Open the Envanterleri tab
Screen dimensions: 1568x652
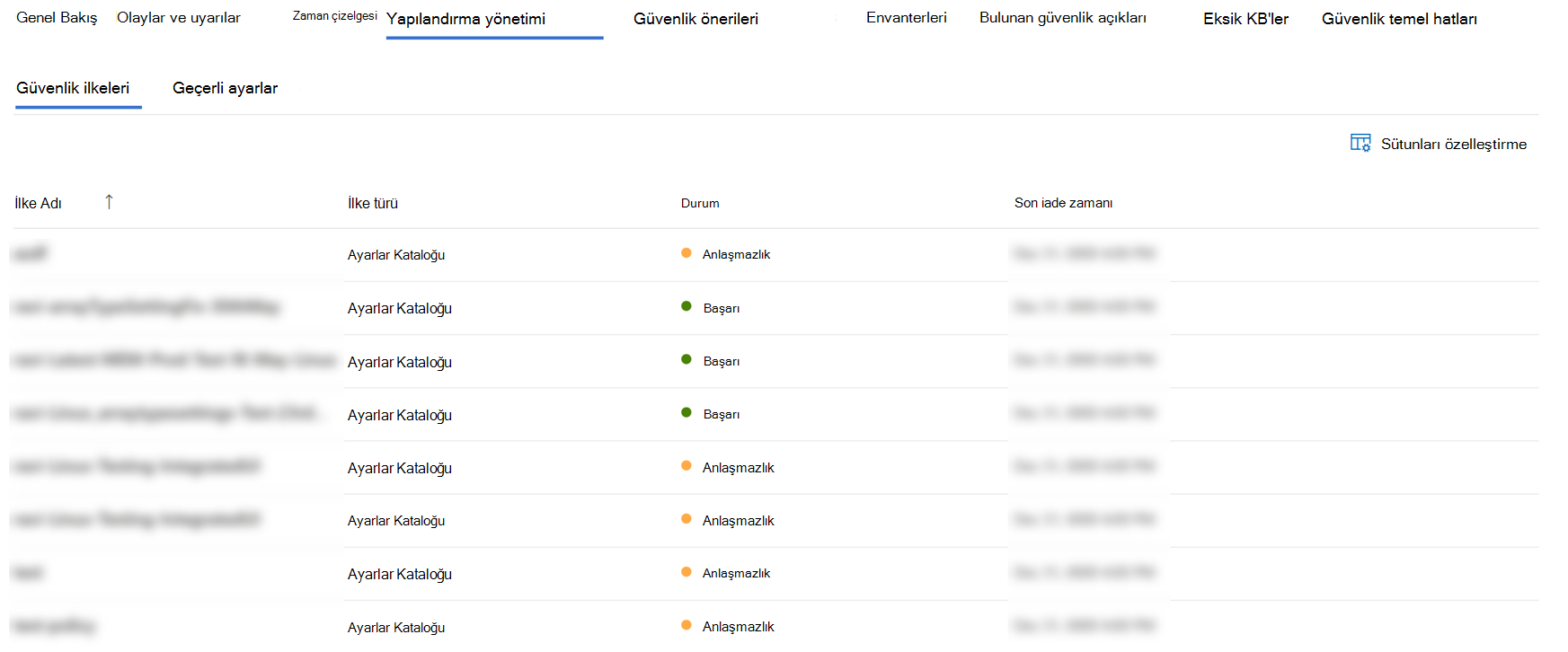(x=907, y=18)
